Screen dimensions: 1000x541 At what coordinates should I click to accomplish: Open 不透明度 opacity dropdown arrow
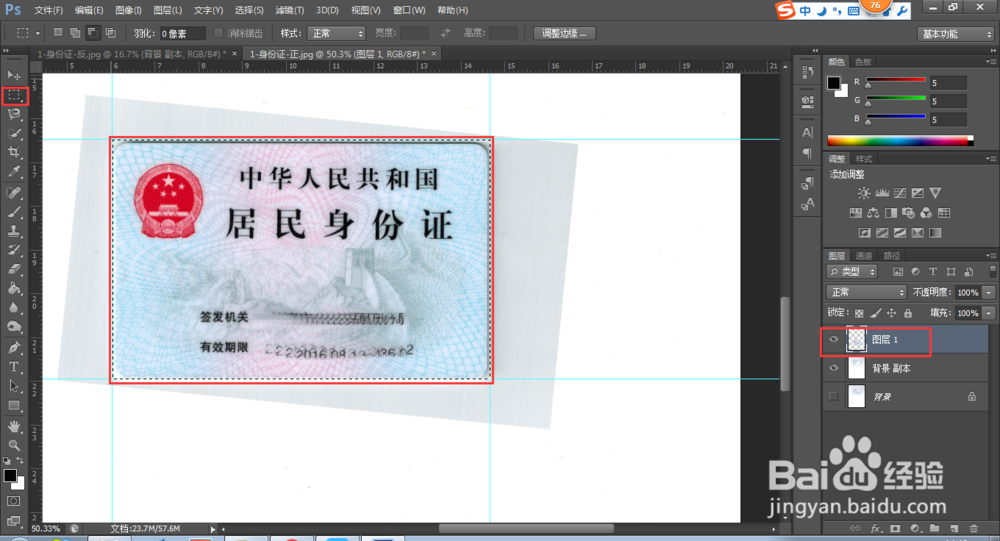pos(989,292)
